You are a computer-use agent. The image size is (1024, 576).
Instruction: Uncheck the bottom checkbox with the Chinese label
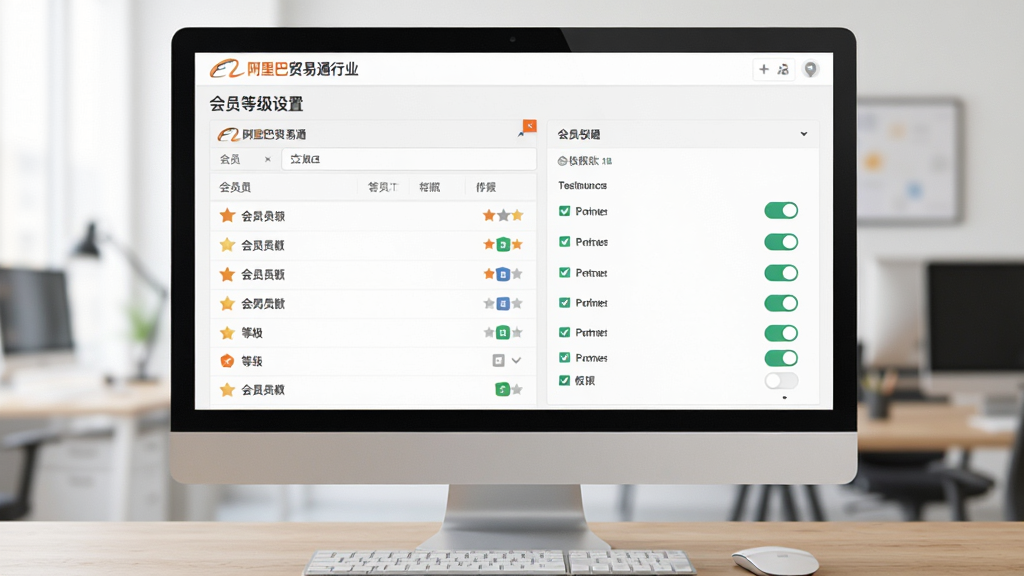click(565, 380)
